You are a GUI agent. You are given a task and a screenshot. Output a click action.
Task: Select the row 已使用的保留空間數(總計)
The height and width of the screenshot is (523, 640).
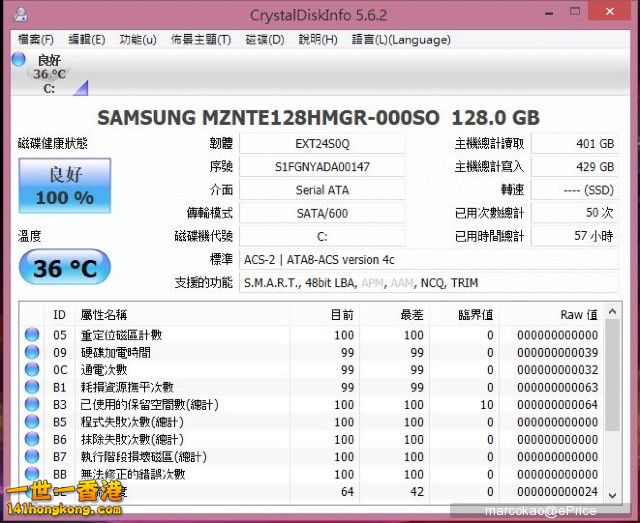point(312,404)
